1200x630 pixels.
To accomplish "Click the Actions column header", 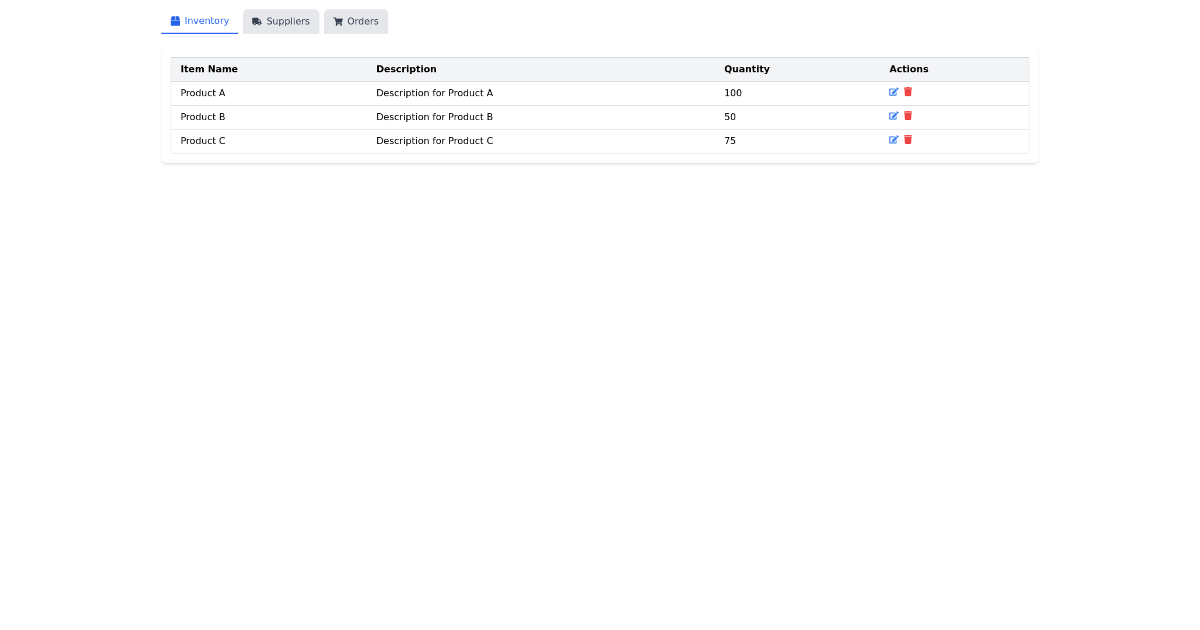I will tap(908, 69).
